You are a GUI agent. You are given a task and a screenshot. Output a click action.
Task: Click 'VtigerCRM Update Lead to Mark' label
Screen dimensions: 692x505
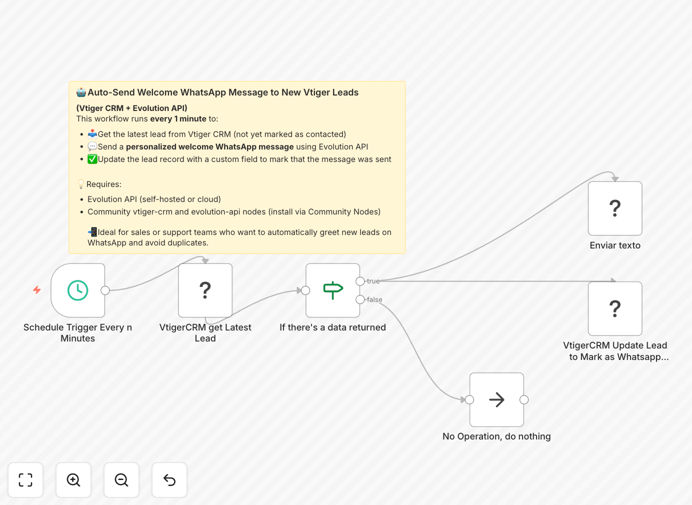(616, 351)
